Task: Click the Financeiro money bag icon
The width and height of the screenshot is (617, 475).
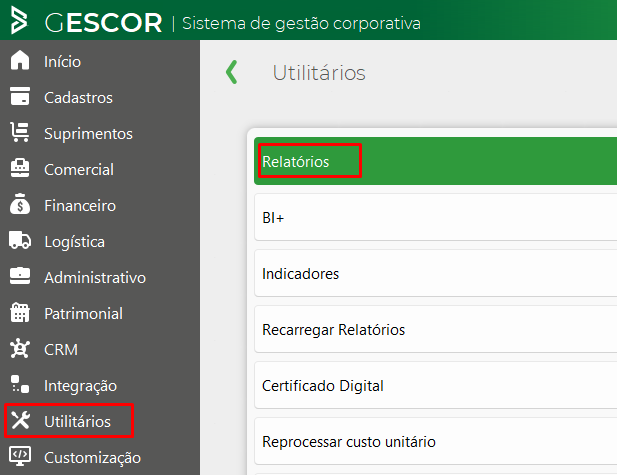Action: tap(20, 205)
